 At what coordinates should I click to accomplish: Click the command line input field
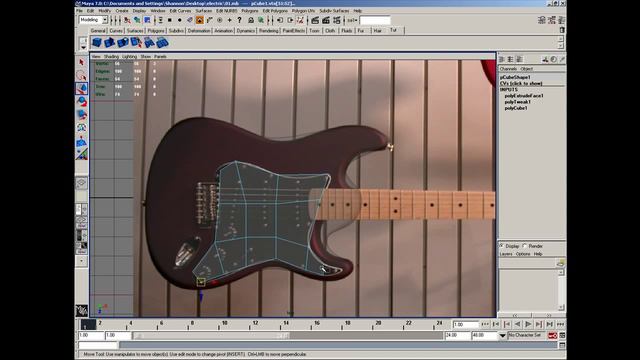(98, 345)
